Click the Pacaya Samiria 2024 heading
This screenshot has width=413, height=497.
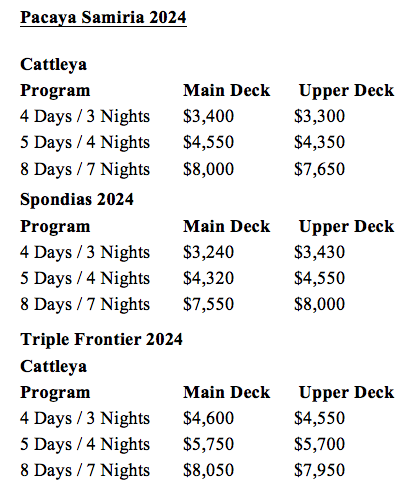(x=103, y=18)
